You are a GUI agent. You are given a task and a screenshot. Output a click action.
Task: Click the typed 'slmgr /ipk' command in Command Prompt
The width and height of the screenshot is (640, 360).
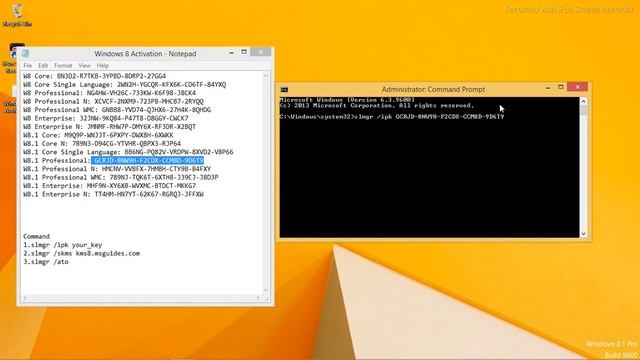[429, 117]
